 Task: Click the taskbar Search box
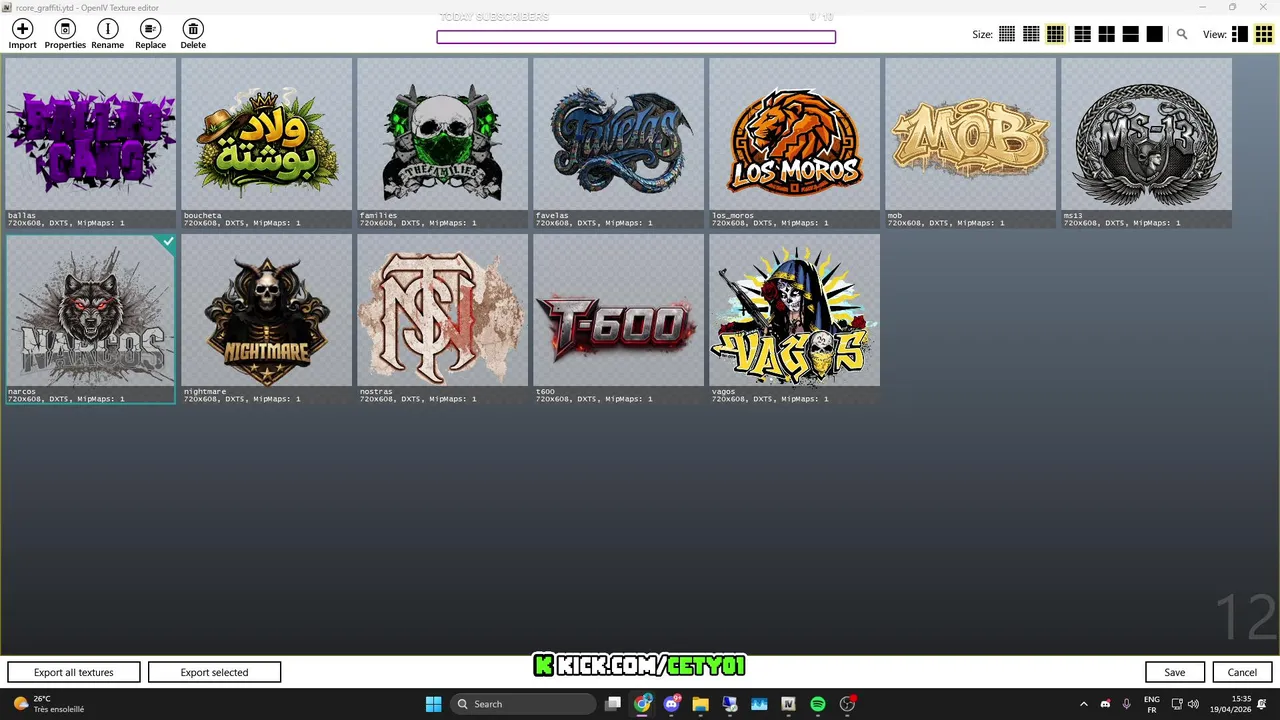(x=523, y=704)
